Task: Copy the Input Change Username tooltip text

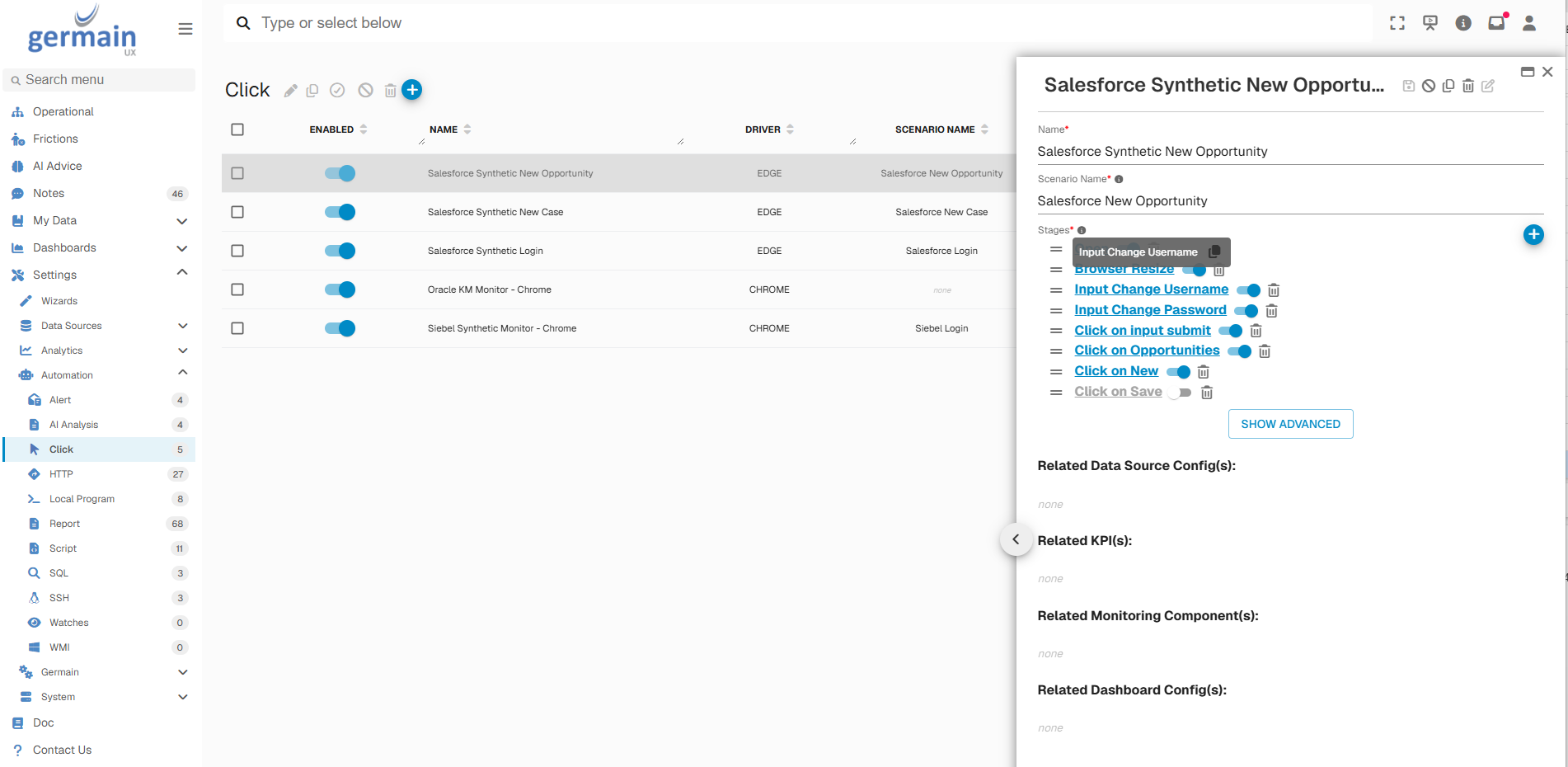Action: pos(1214,252)
